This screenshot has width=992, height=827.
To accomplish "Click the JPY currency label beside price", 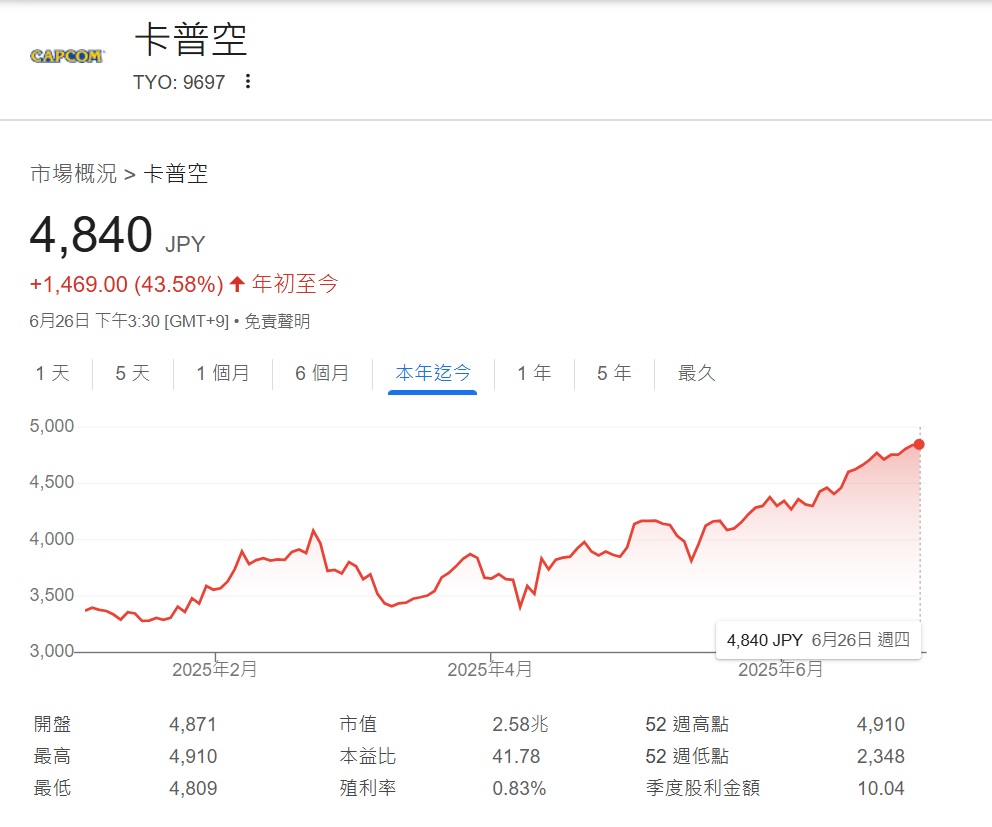I will coord(185,244).
